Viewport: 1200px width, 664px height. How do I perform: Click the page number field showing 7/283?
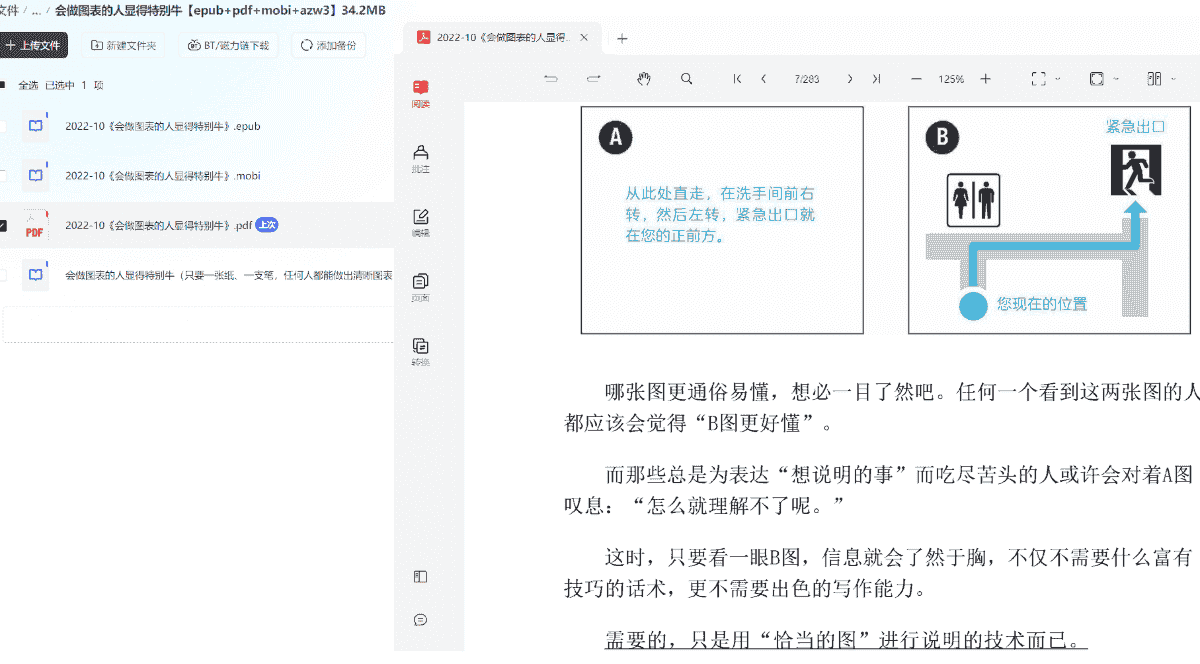[x=806, y=79]
